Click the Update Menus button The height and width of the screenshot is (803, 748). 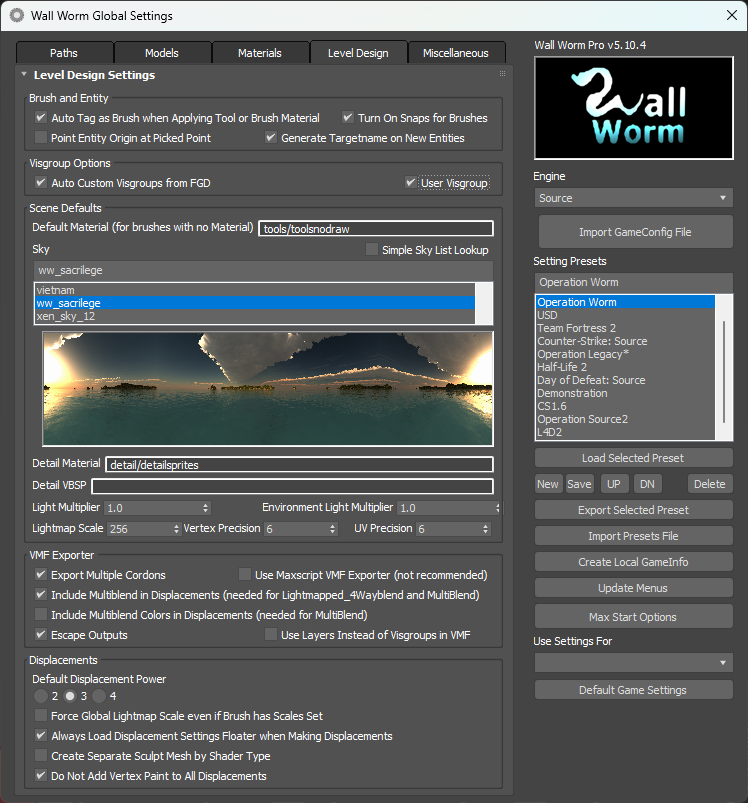tap(633, 588)
